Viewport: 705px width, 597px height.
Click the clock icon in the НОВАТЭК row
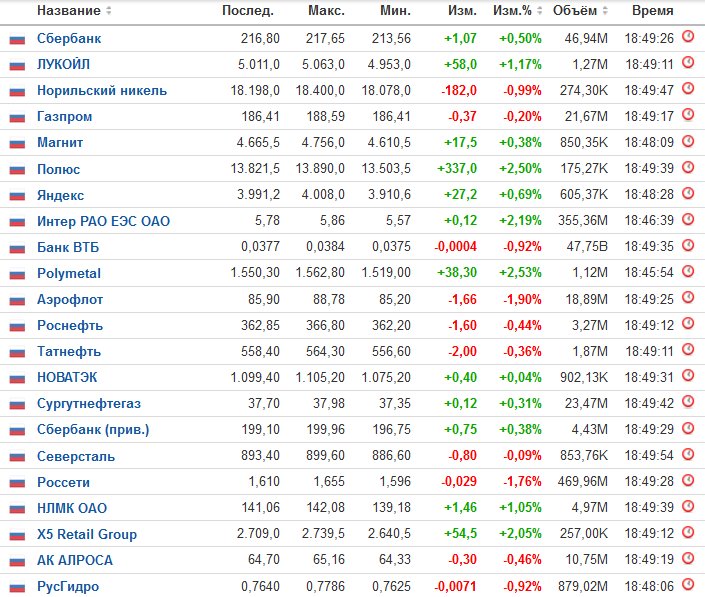[x=688, y=376]
